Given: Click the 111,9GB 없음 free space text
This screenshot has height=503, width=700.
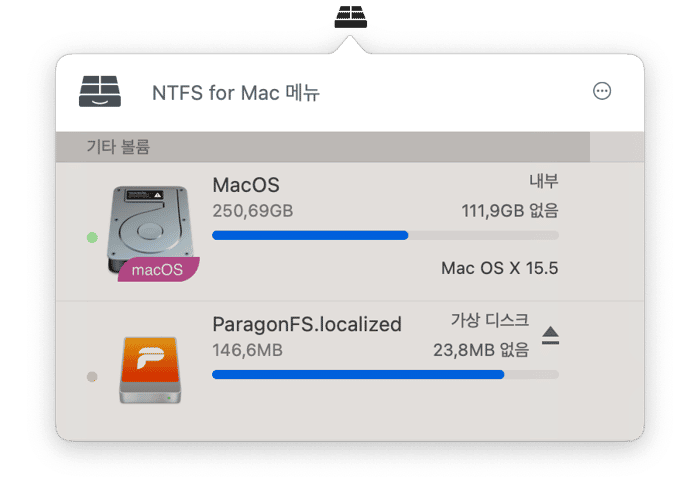Looking at the screenshot, I should [x=510, y=210].
